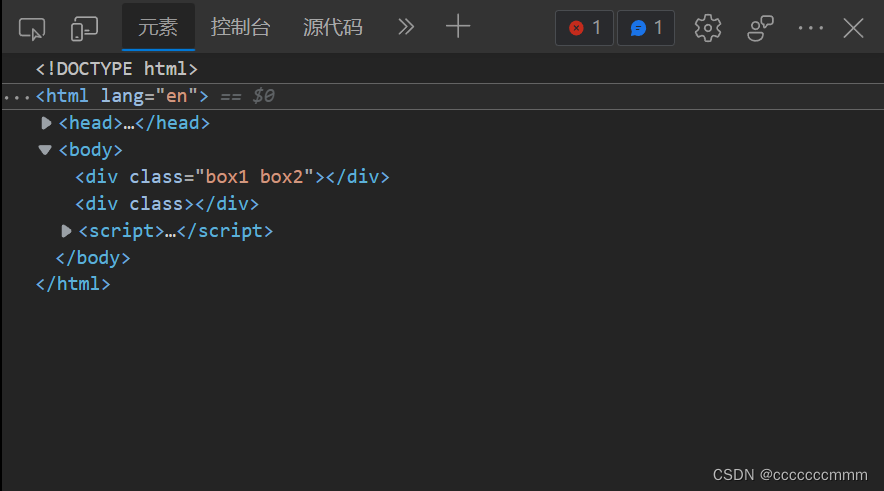Screen dimensions: 884x491
Task: Click the "en" lang attribute value
Action: point(176,96)
